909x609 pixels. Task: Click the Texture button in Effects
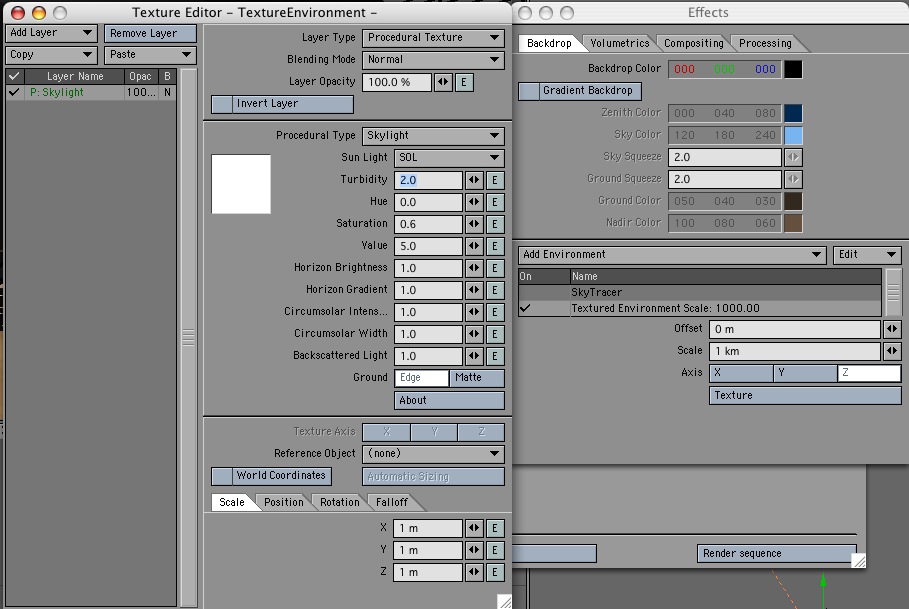click(x=805, y=396)
